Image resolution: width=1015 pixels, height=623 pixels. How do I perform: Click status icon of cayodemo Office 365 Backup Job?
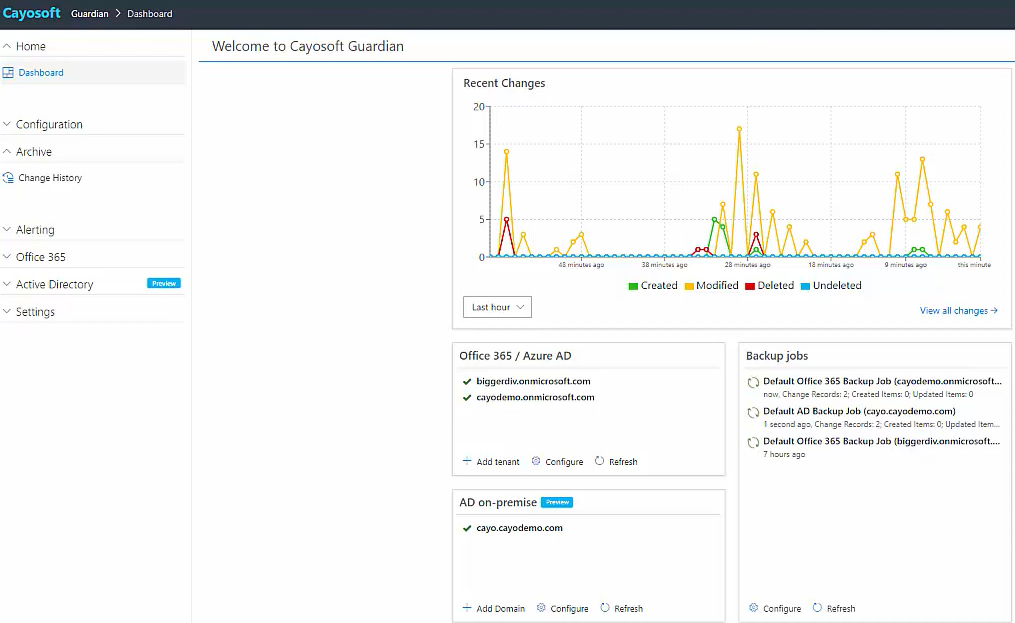pyautogui.click(x=753, y=383)
